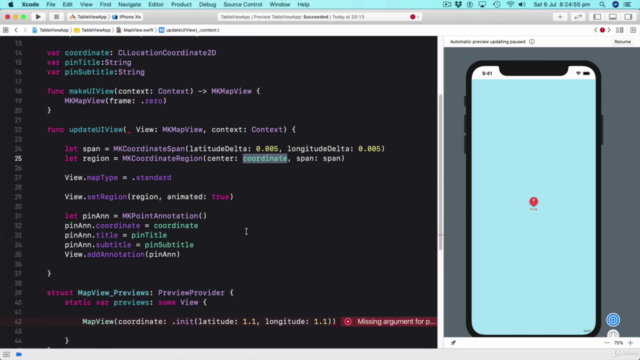Open Dropbox menu bar icon
Screen dimensions: 640x360
click(458, 4)
